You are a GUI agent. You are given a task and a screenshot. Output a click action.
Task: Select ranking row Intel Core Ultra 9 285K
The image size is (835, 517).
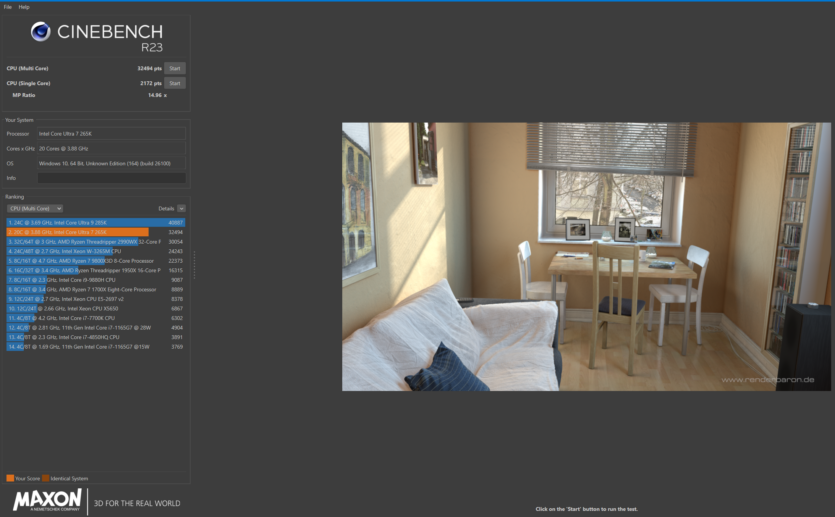point(95,223)
